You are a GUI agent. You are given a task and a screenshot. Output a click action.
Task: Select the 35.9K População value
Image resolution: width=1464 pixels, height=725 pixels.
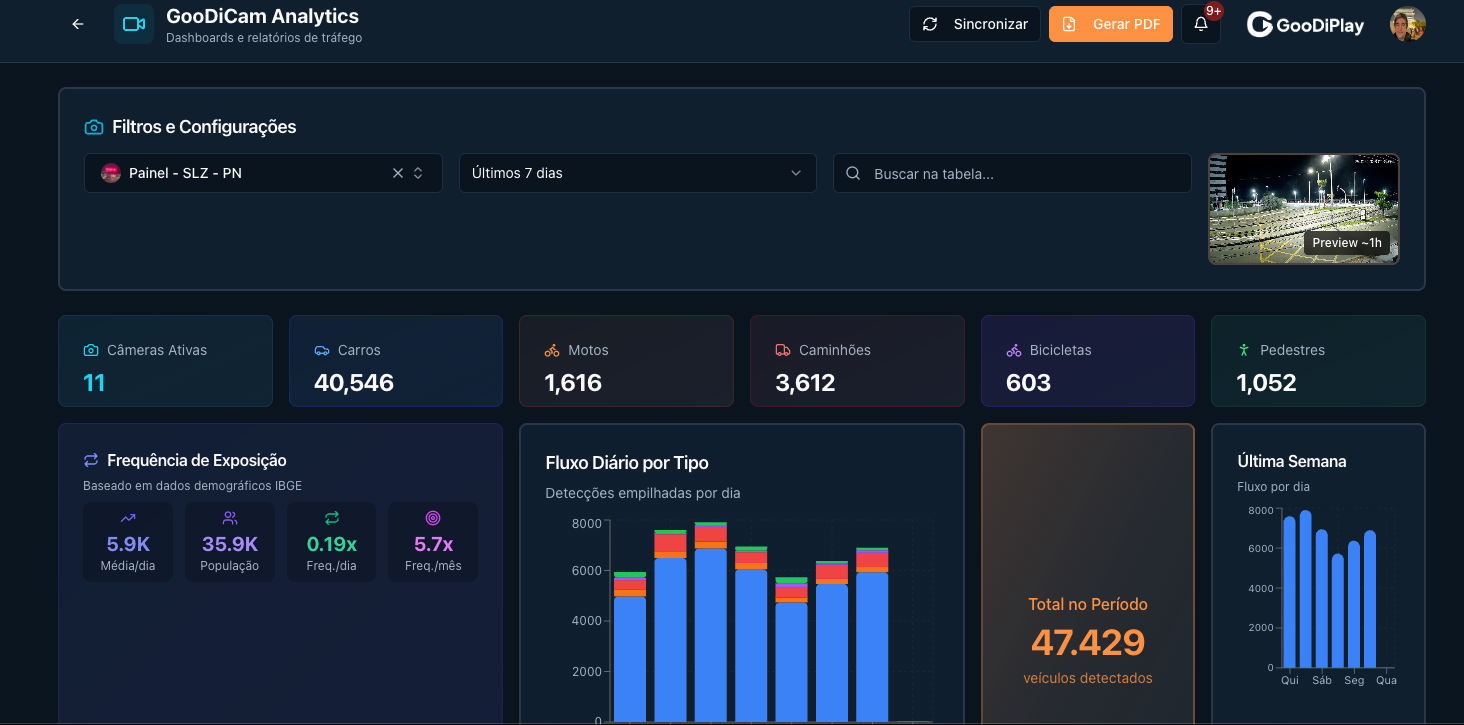click(x=230, y=545)
